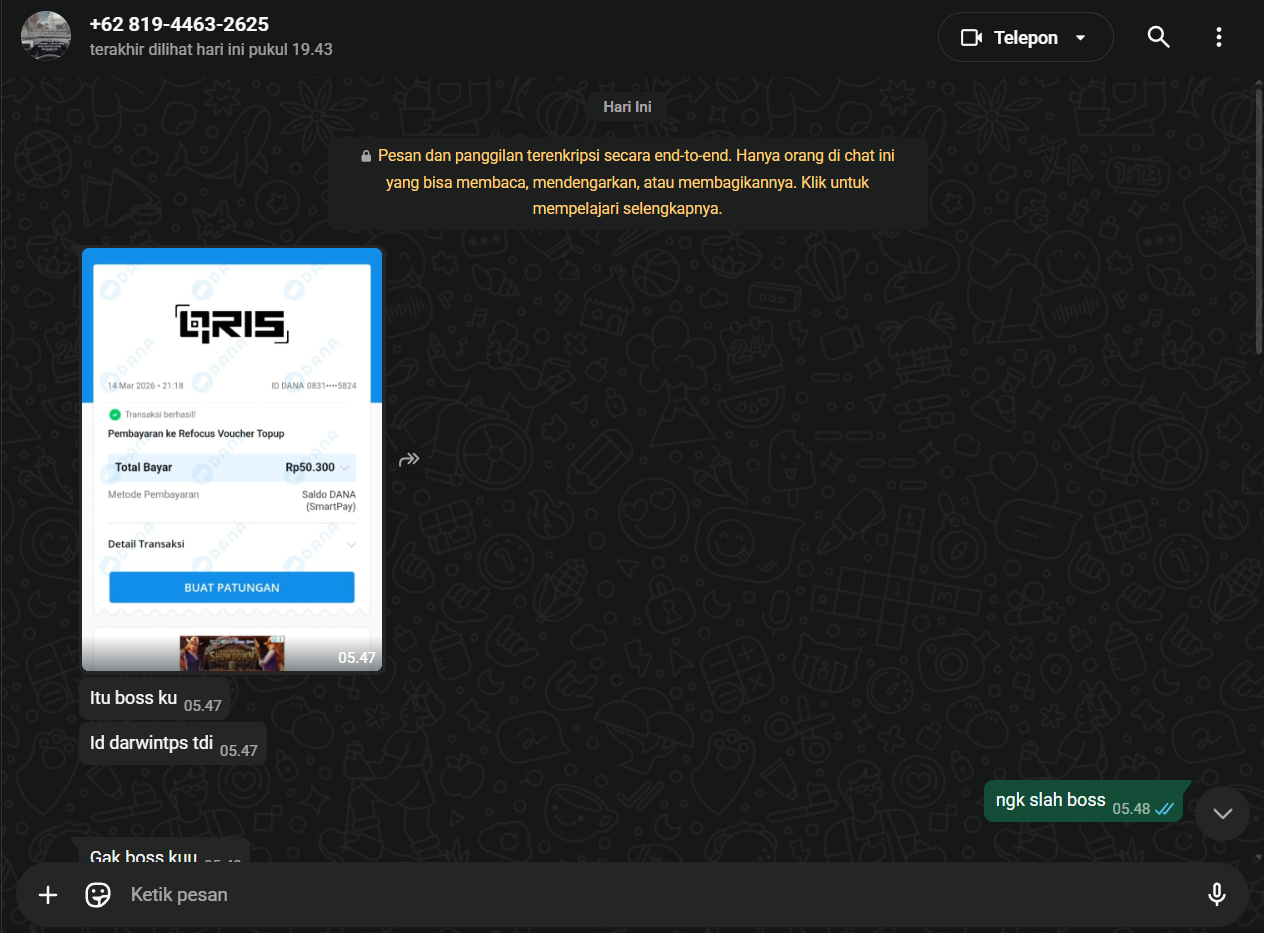This screenshot has height=933, width=1264.
Task: Forward the receipt image using arrow icon
Action: (x=408, y=459)
